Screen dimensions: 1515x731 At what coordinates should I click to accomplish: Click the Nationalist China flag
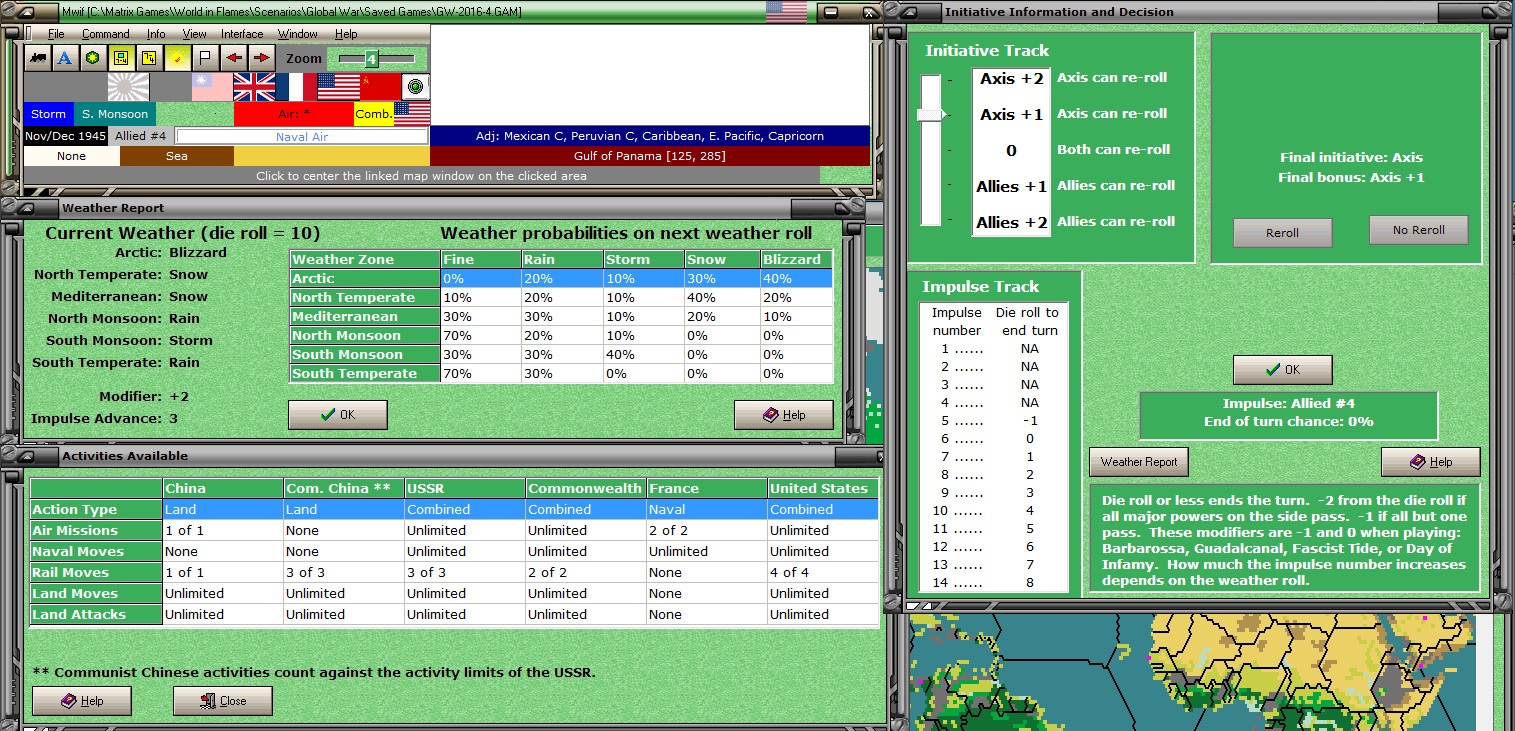click(x=212, y=87)
